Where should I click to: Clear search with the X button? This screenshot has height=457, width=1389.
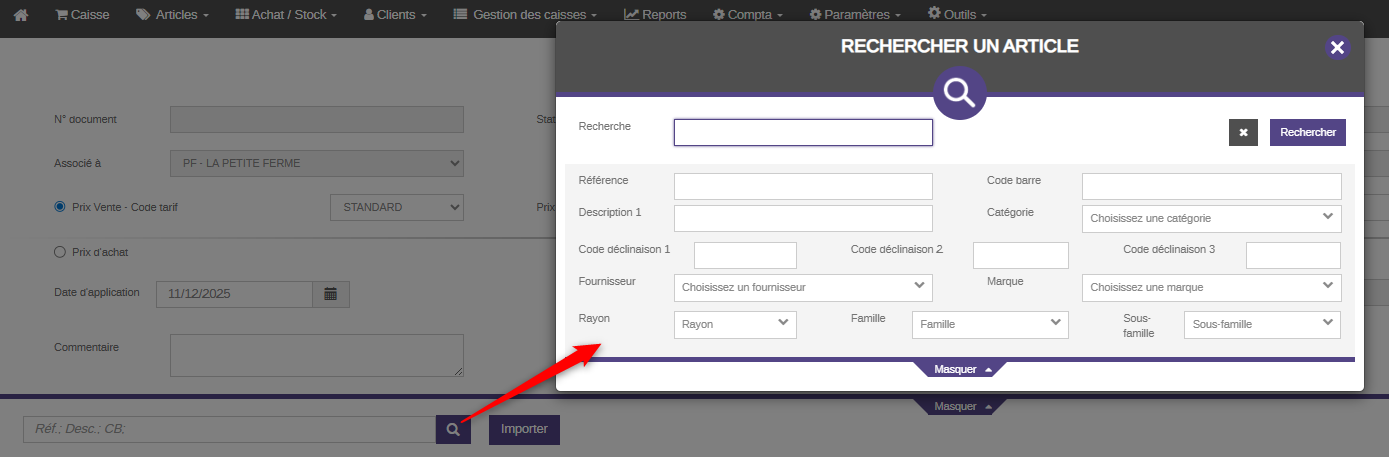[1243, 132]
